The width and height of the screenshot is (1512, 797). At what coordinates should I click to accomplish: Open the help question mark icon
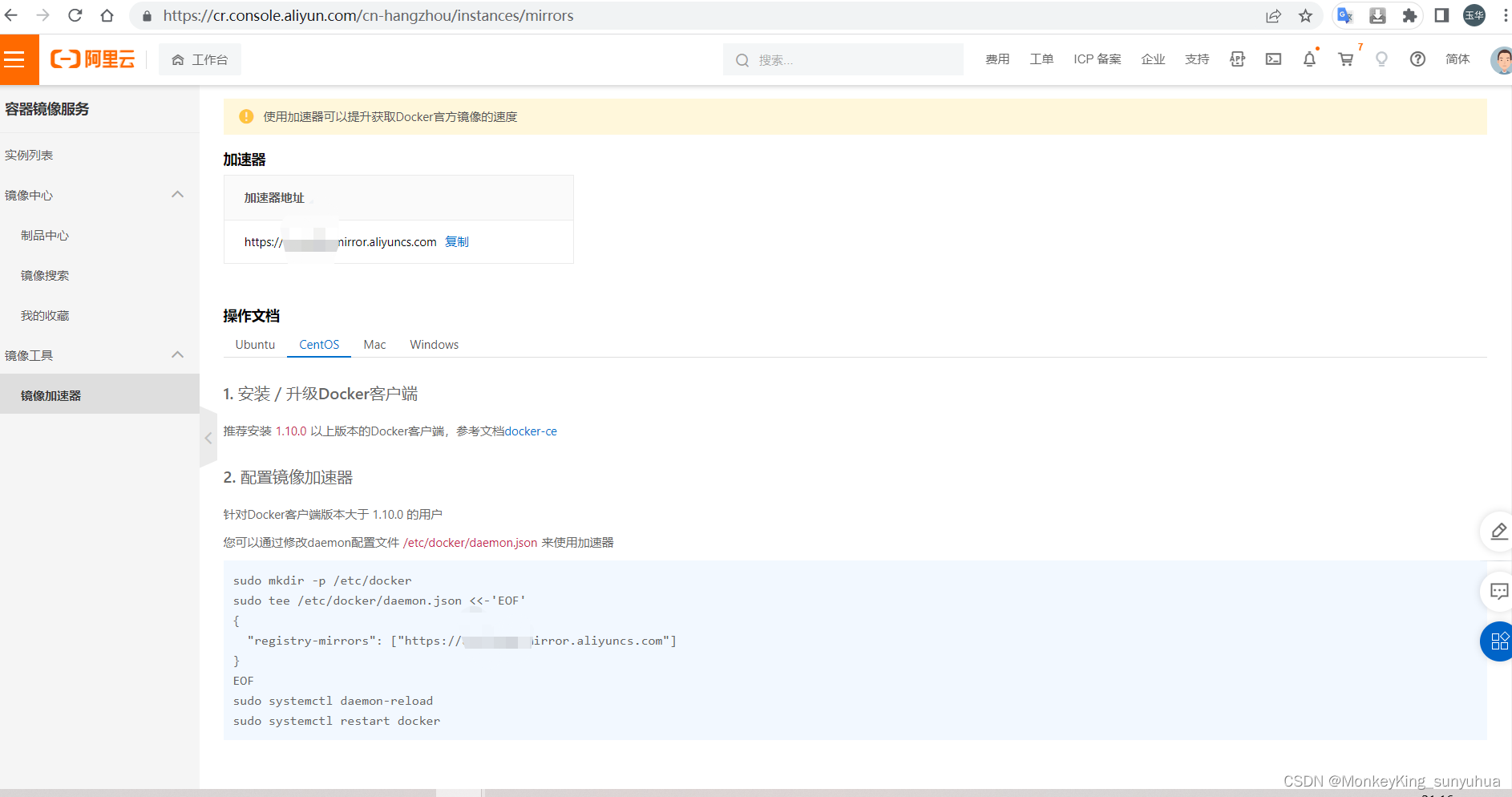1417,59
